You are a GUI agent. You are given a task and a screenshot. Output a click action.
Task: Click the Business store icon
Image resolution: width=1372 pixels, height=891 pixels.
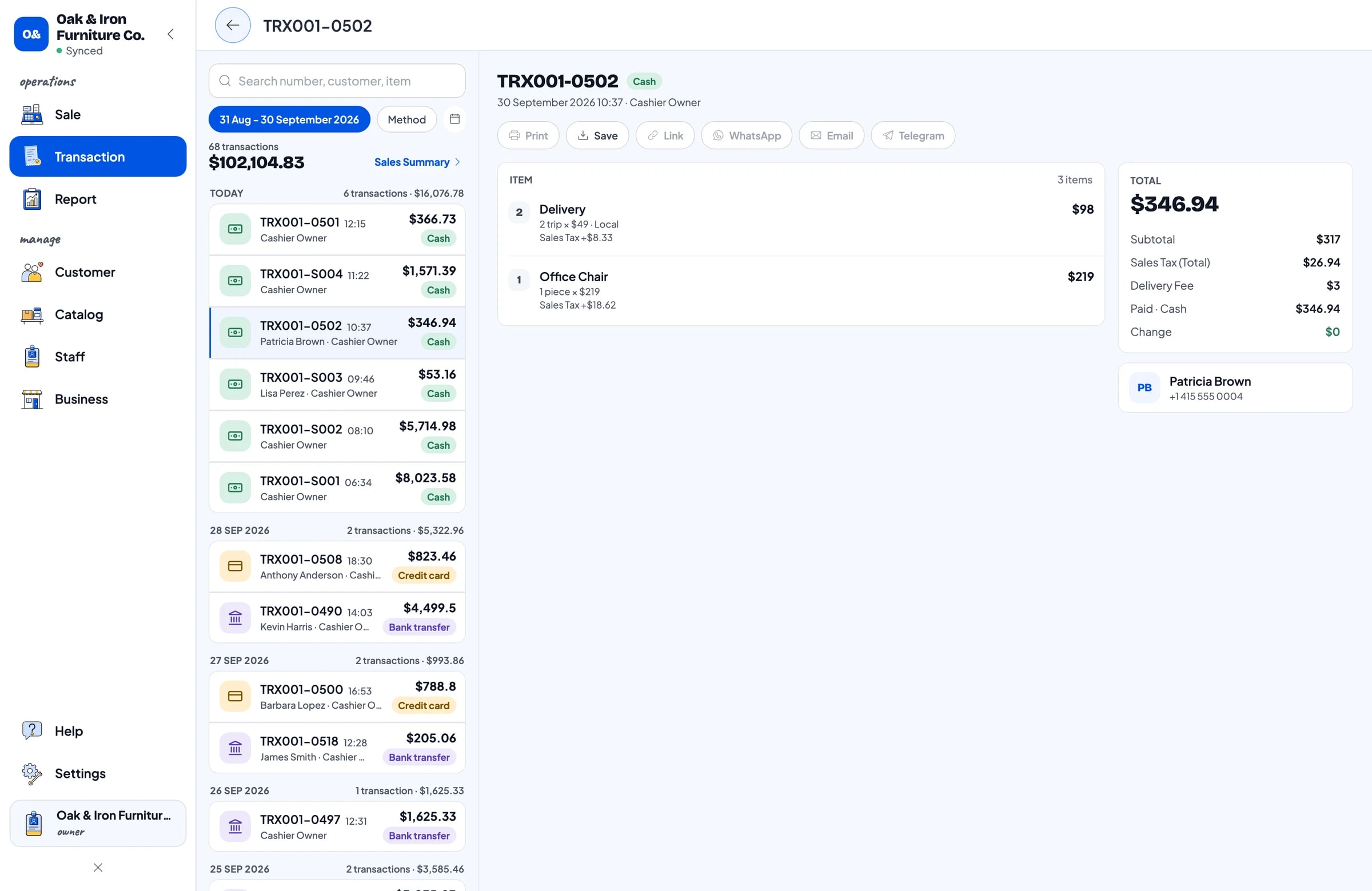(x=31, y=399)
